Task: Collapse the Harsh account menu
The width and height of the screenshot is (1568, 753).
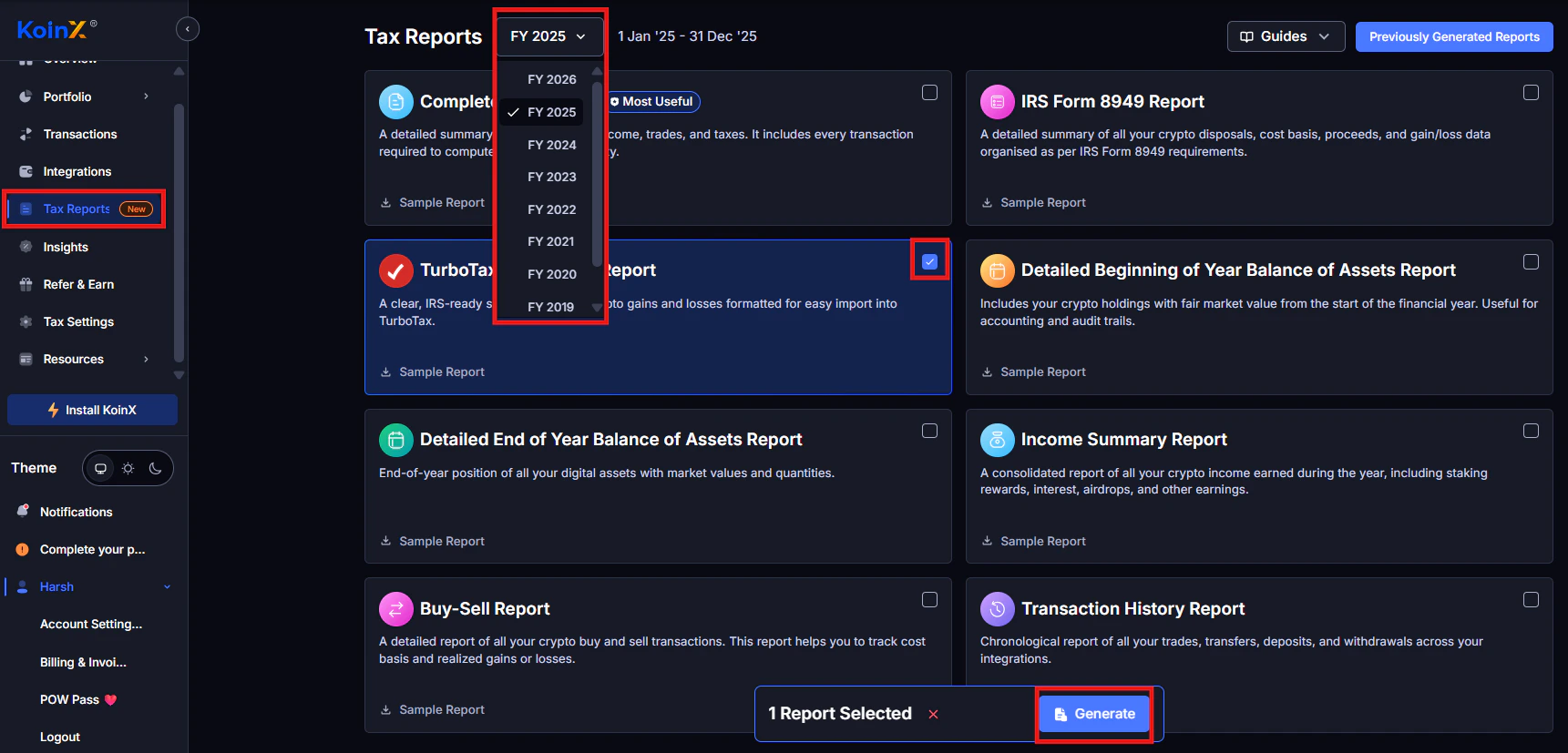Action: [x=167, y=587]
